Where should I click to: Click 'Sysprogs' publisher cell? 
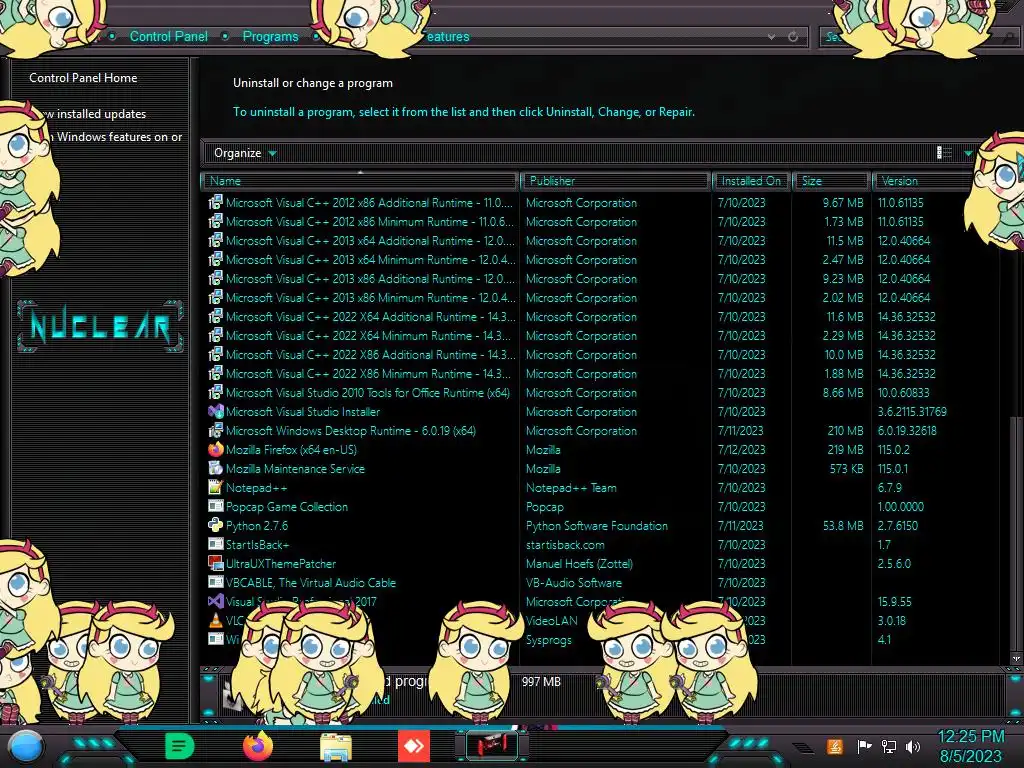click(x=549, y=639)
